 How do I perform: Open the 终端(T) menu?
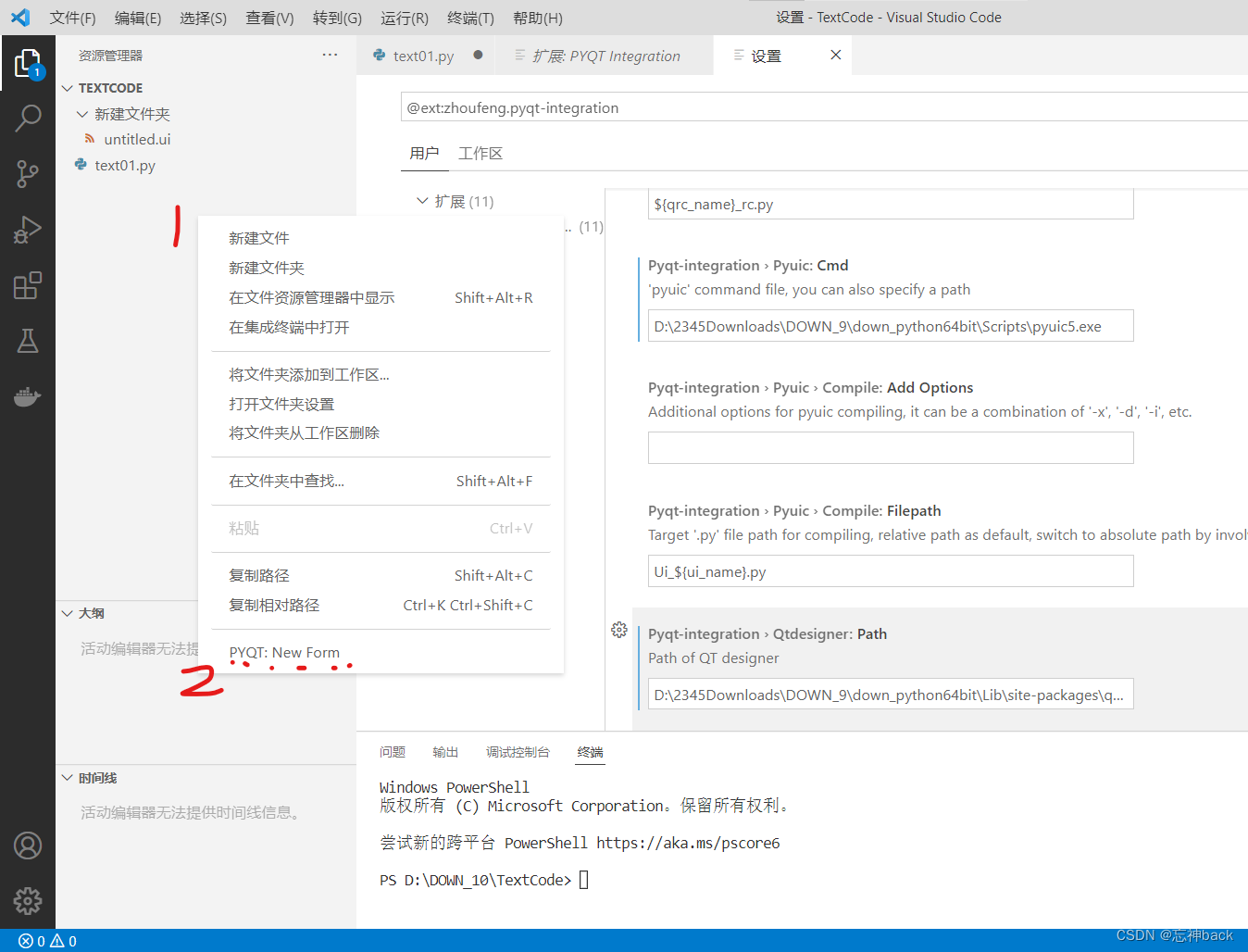click(x=470, y=18)
